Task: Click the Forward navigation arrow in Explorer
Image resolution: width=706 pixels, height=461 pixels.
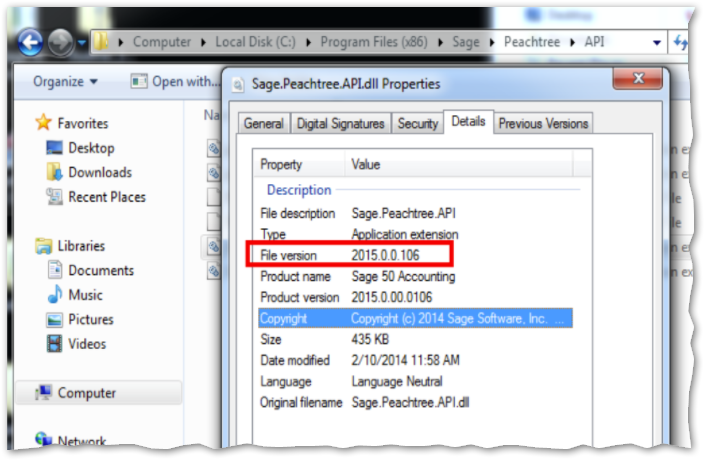Action: coord(60,43)
